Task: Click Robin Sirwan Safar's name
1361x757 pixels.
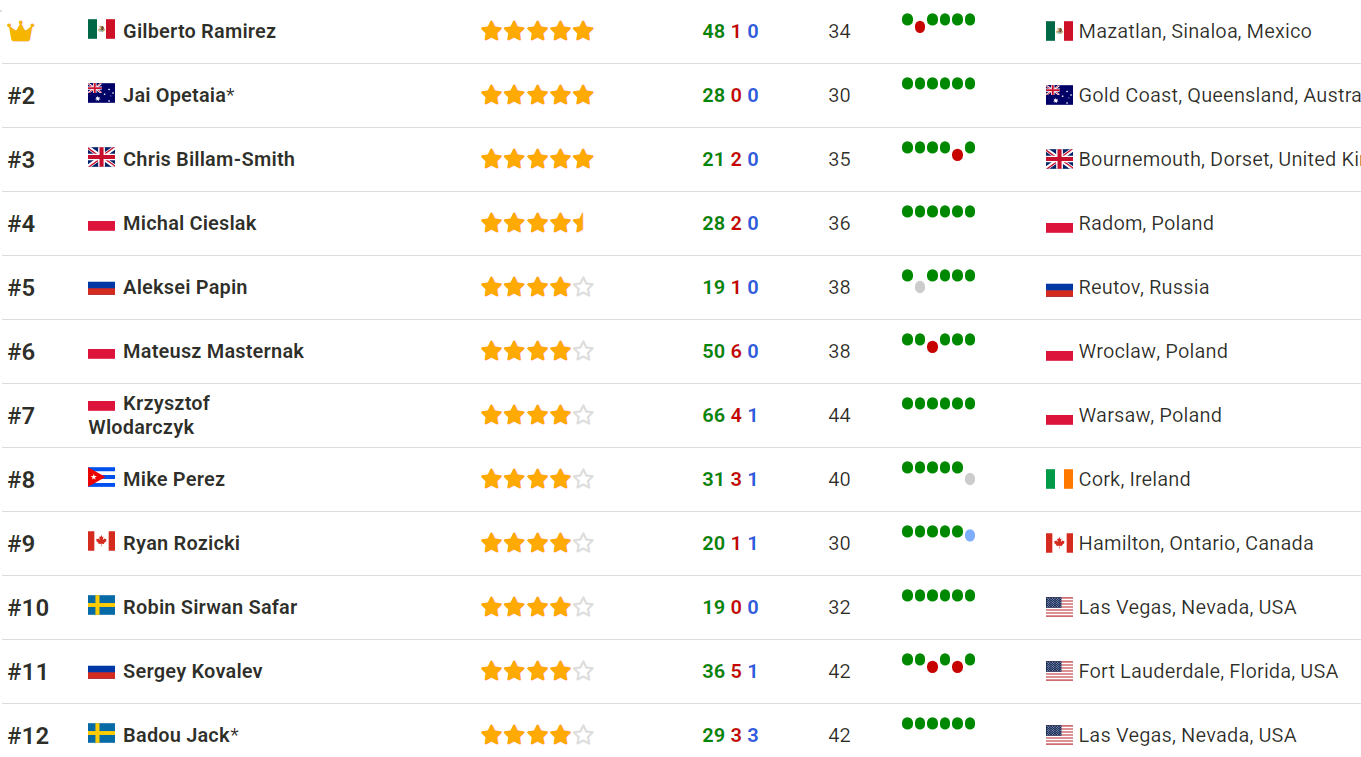Action: point(210,607)
